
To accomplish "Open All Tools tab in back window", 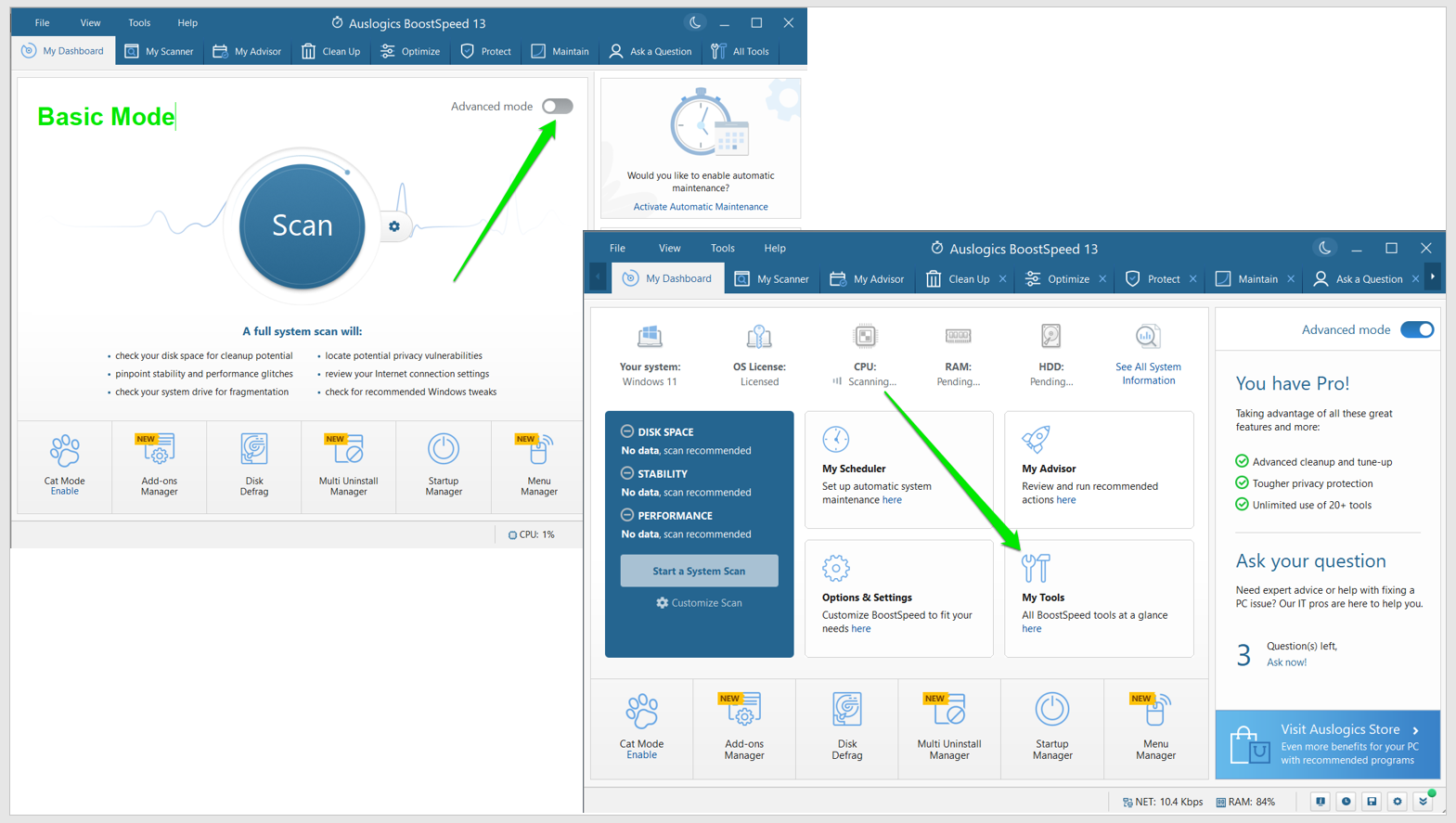I will click(740, 51).
